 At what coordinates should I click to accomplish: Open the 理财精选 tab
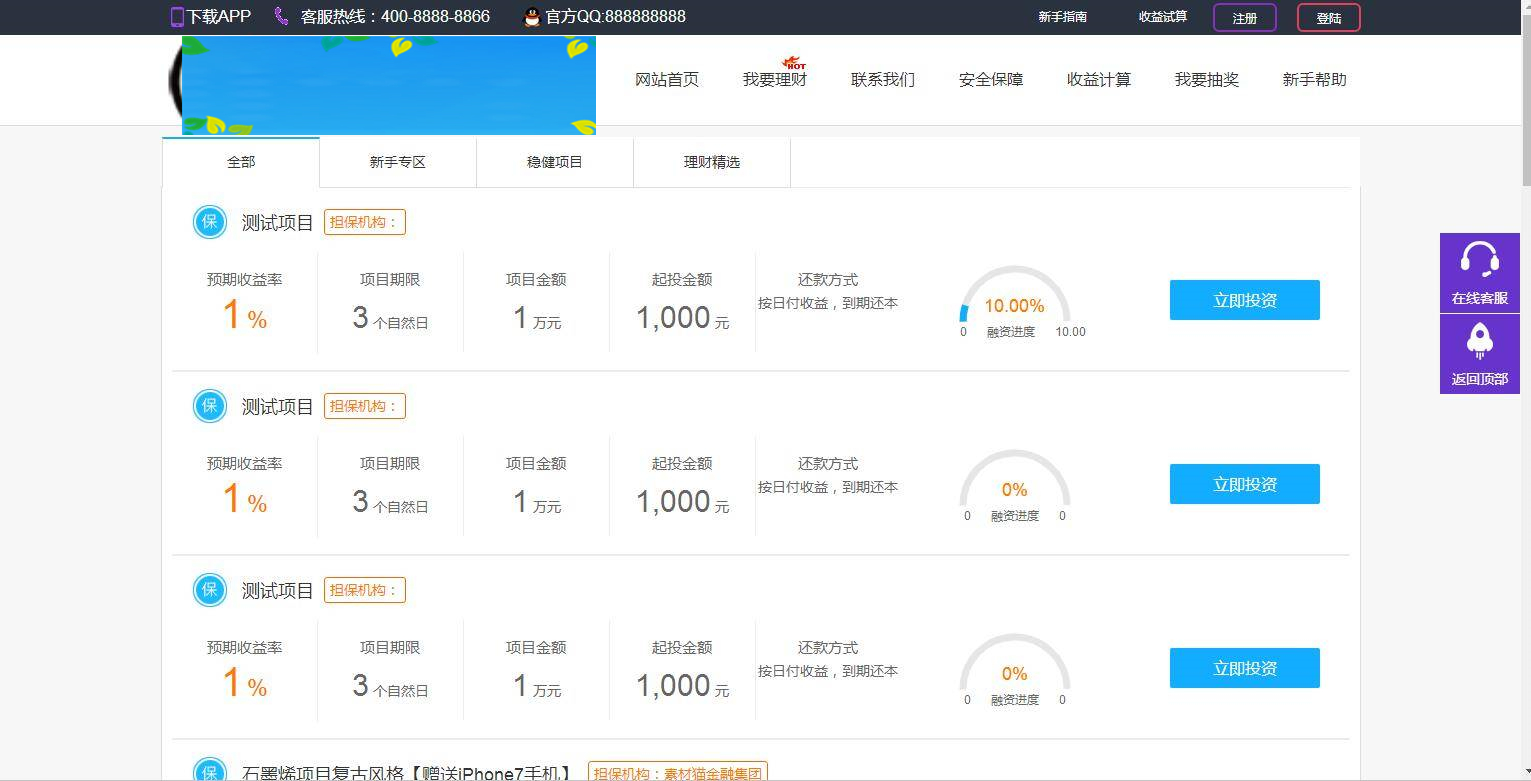tap(711, 161)
